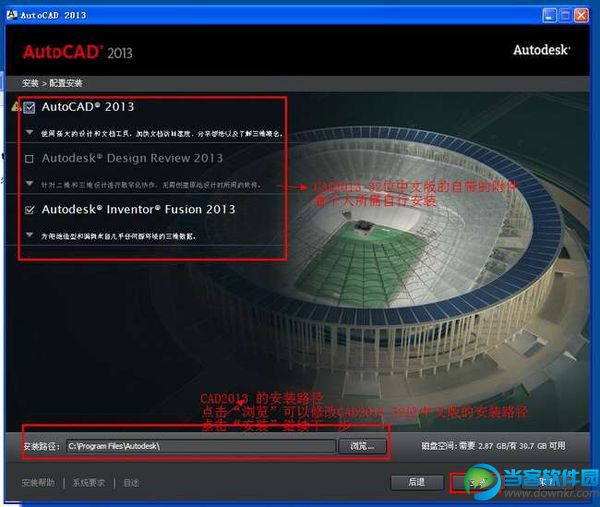Minimize the AutoCAD 2013 installer window
This screenshot has width=600, height=507.
(x=549, y=16)
